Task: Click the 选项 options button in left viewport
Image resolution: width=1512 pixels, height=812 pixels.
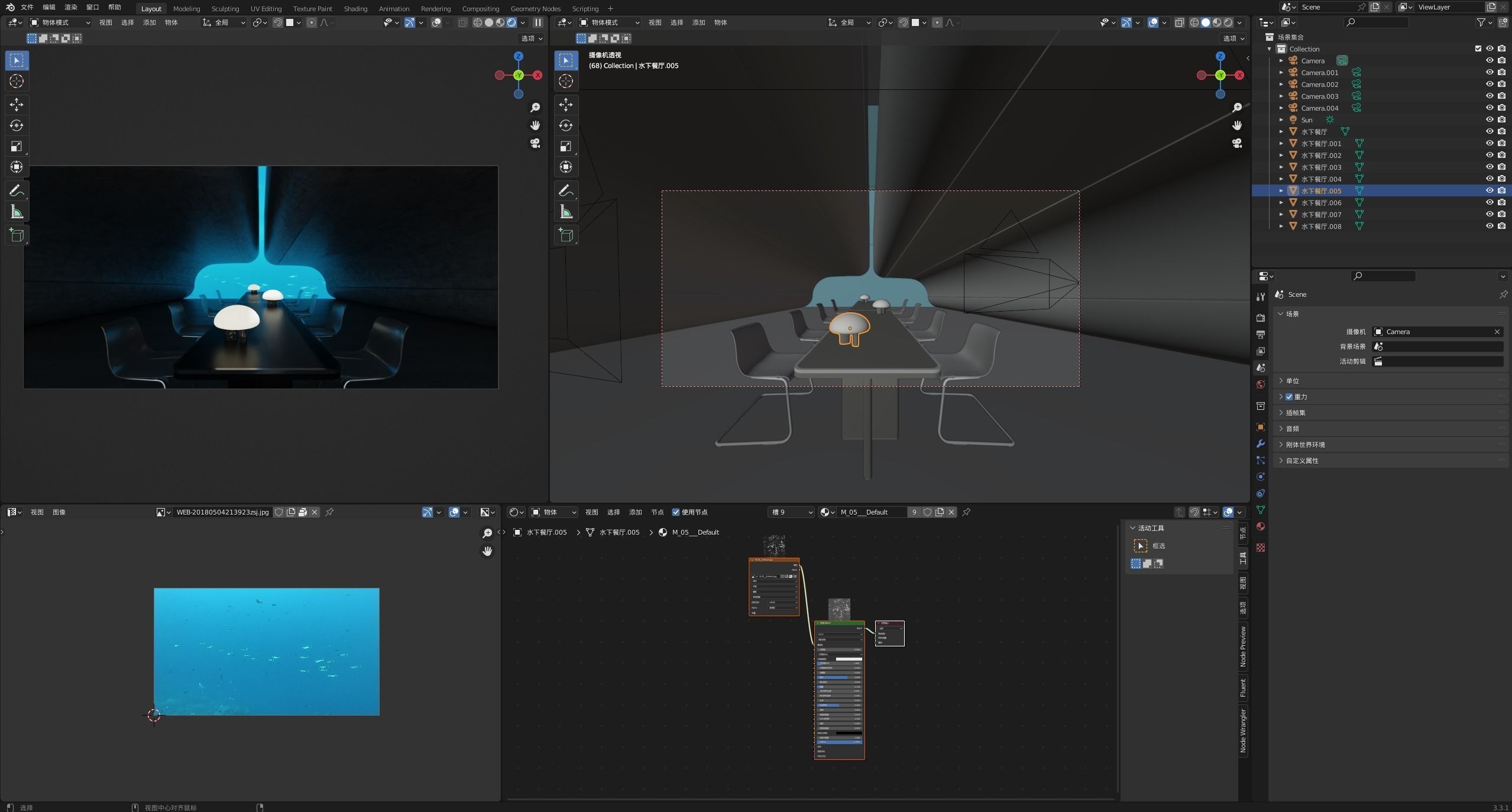Action: point(531,38)
